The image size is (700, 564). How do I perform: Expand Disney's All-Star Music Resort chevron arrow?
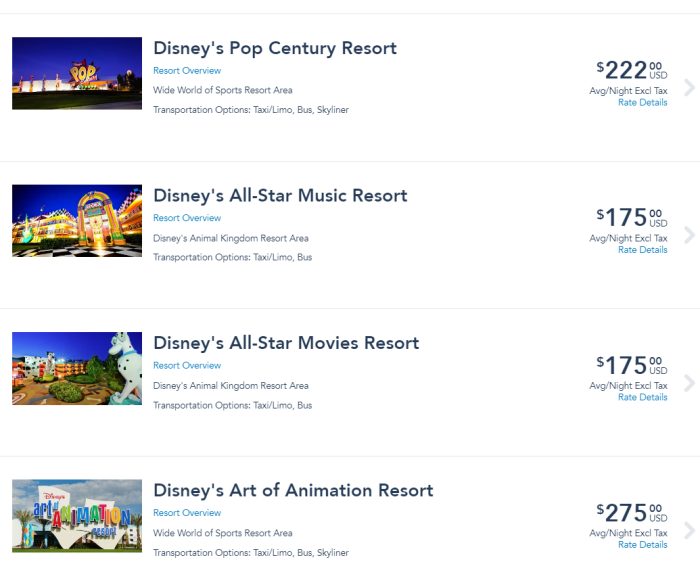(x=689, y=235)
